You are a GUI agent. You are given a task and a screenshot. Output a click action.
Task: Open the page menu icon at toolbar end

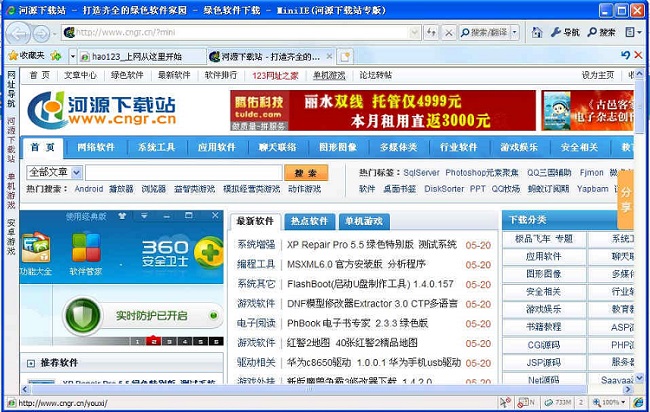[633, 32]
